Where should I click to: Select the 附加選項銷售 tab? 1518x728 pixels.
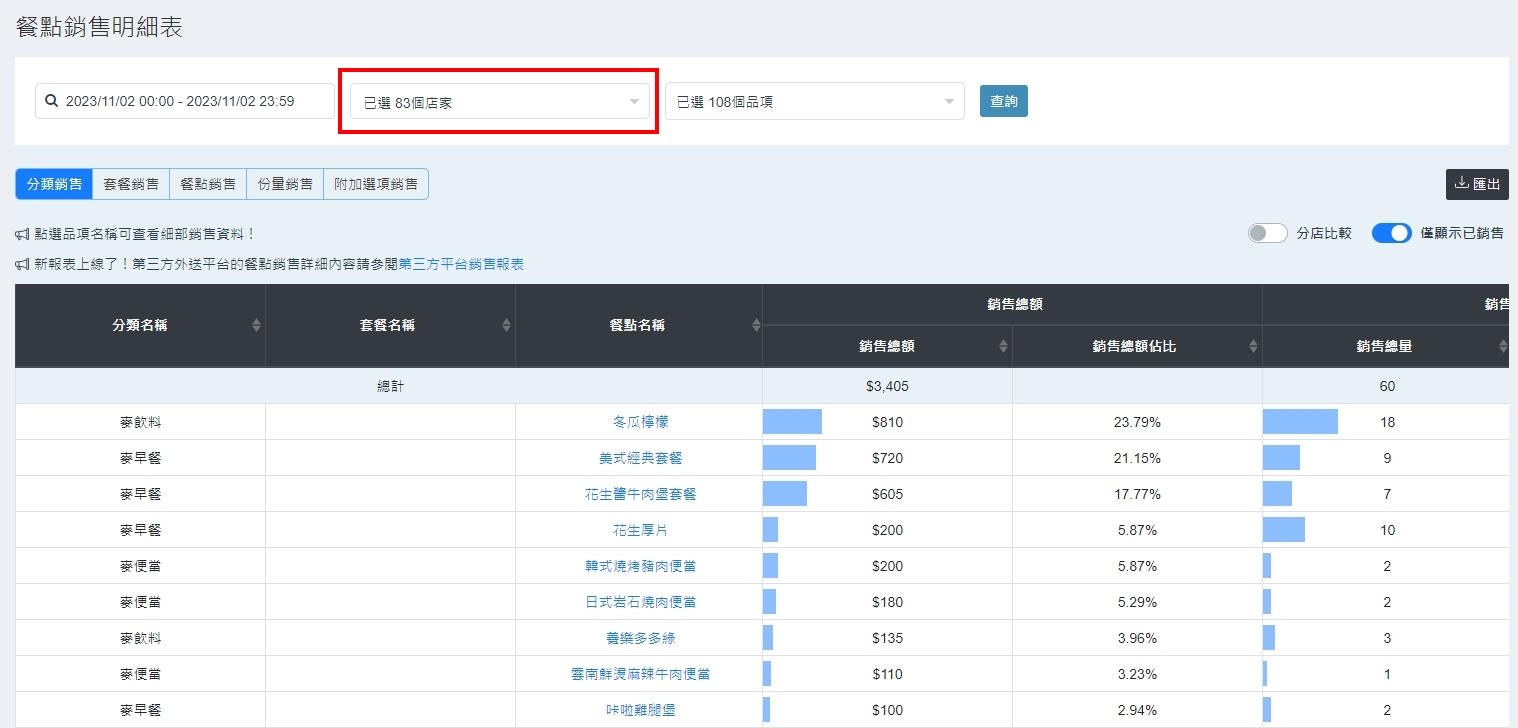pyautogui.click(x=376, y=184)
